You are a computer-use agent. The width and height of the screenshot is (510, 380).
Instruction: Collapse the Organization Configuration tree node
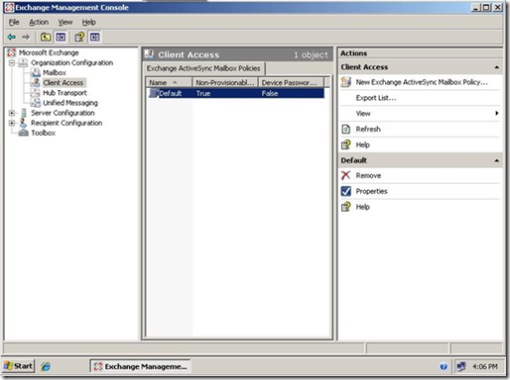click(x=12, y=63)
